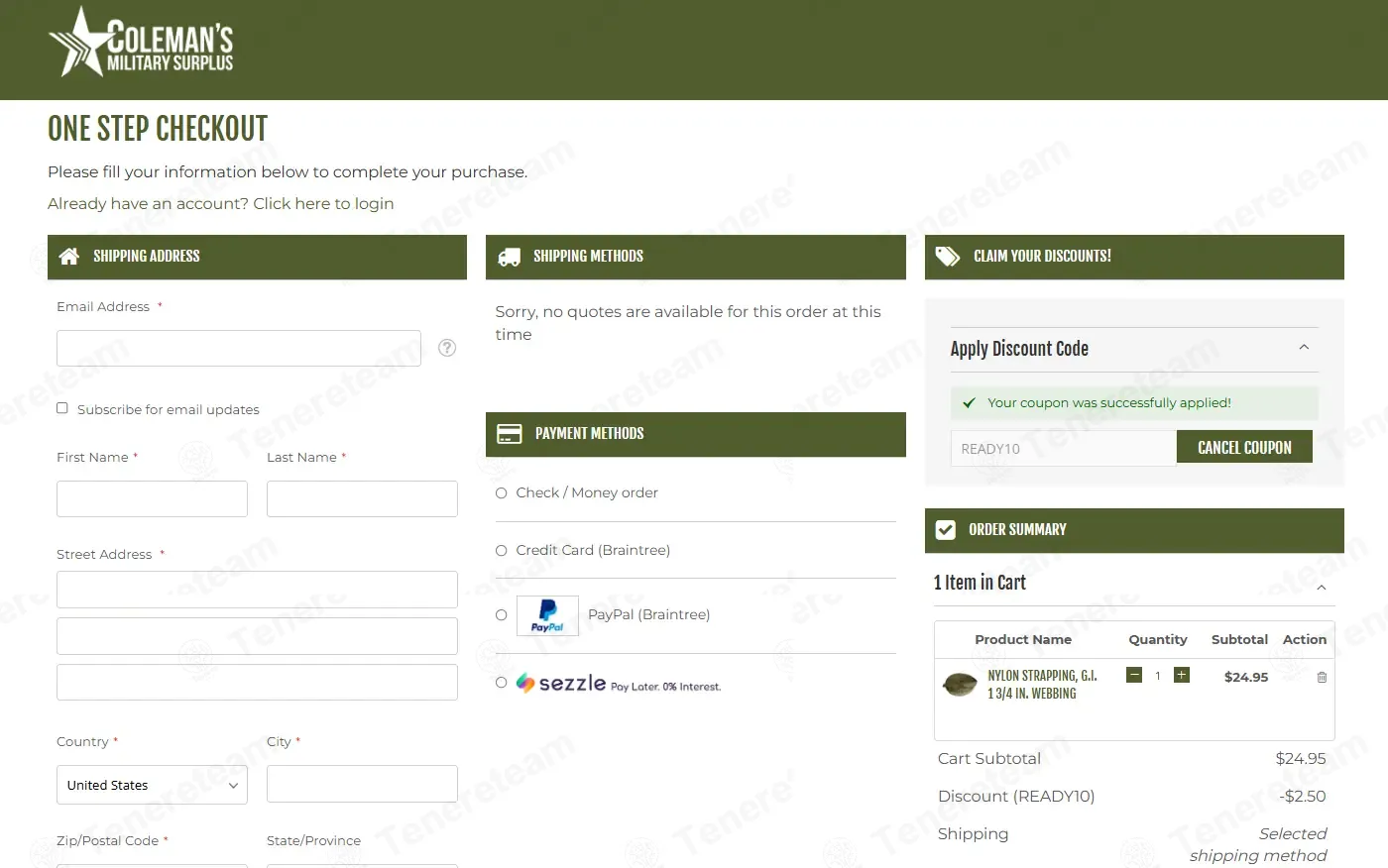Click the nylon strapping product thumbnail

959,685
